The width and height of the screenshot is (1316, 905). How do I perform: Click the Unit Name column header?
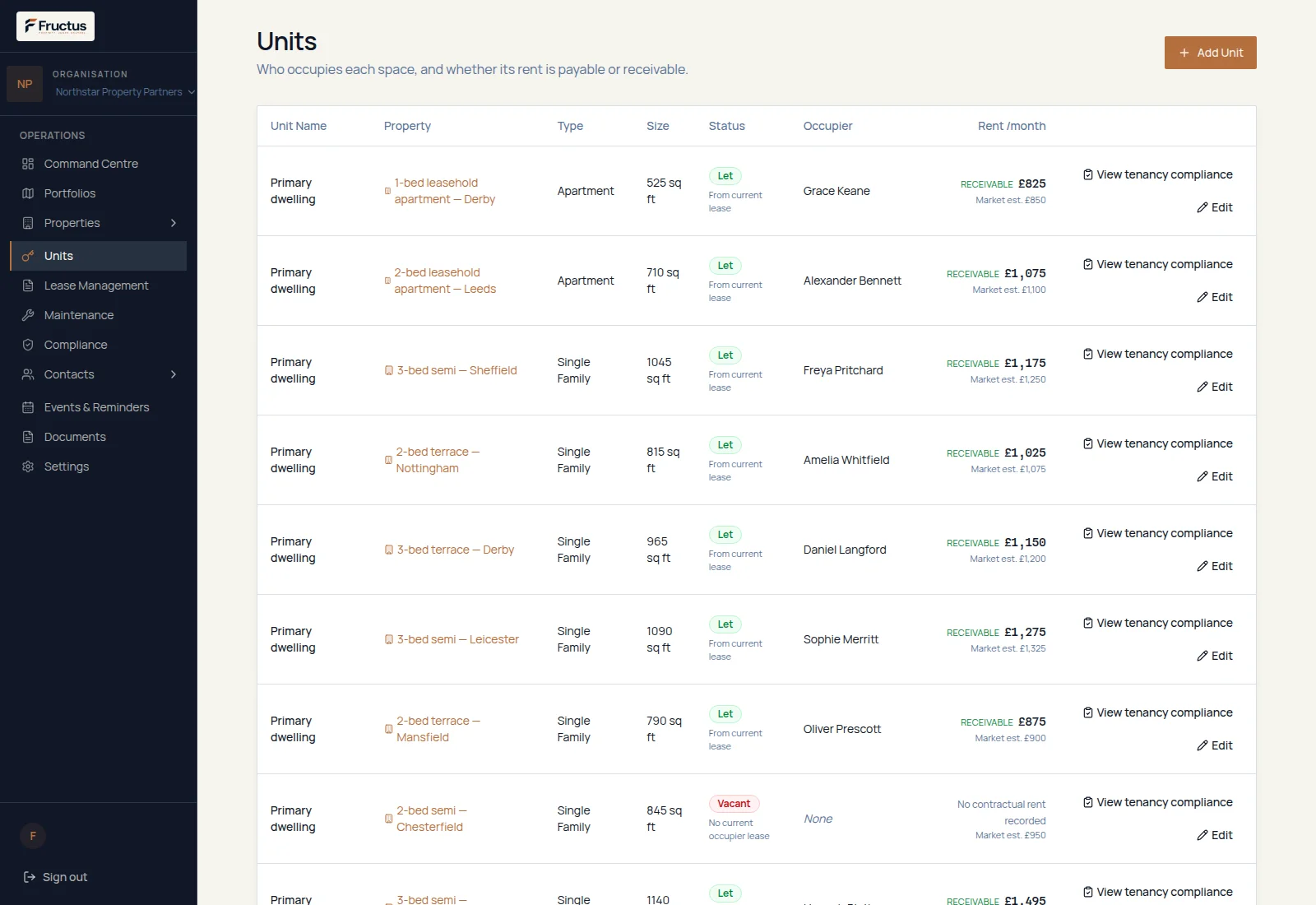[299, 126]
